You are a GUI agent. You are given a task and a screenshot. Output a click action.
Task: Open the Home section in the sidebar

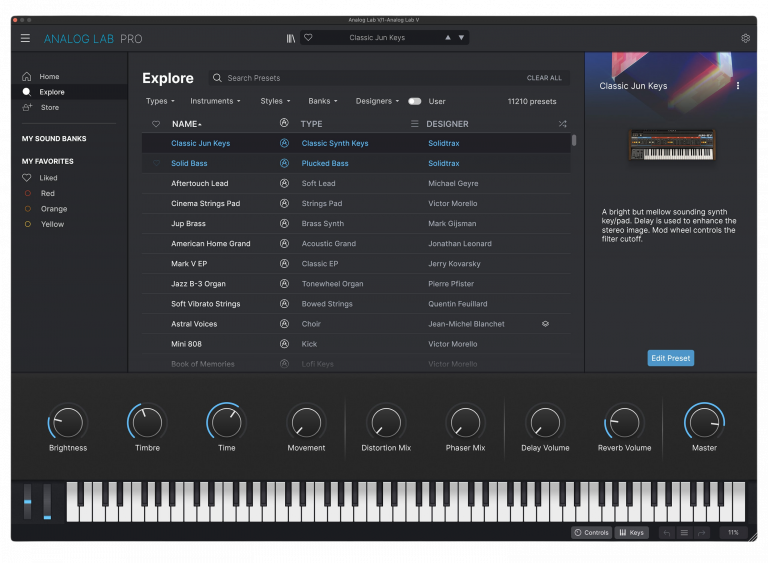click(x=49, y=76)
